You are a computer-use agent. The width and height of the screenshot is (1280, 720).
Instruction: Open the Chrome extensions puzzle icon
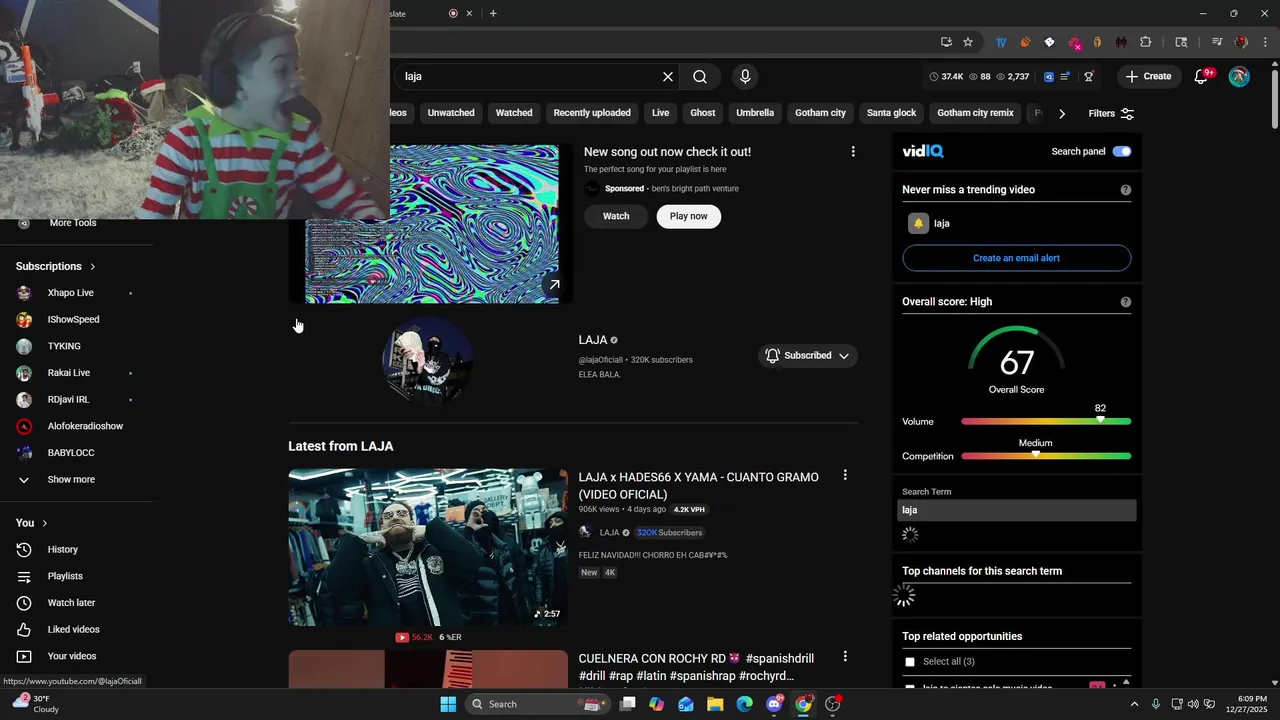click(x=1146, y=42)
